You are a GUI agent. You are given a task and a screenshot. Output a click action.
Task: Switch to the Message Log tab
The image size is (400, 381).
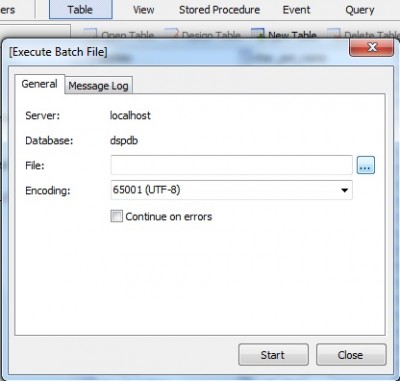point(98,85)
